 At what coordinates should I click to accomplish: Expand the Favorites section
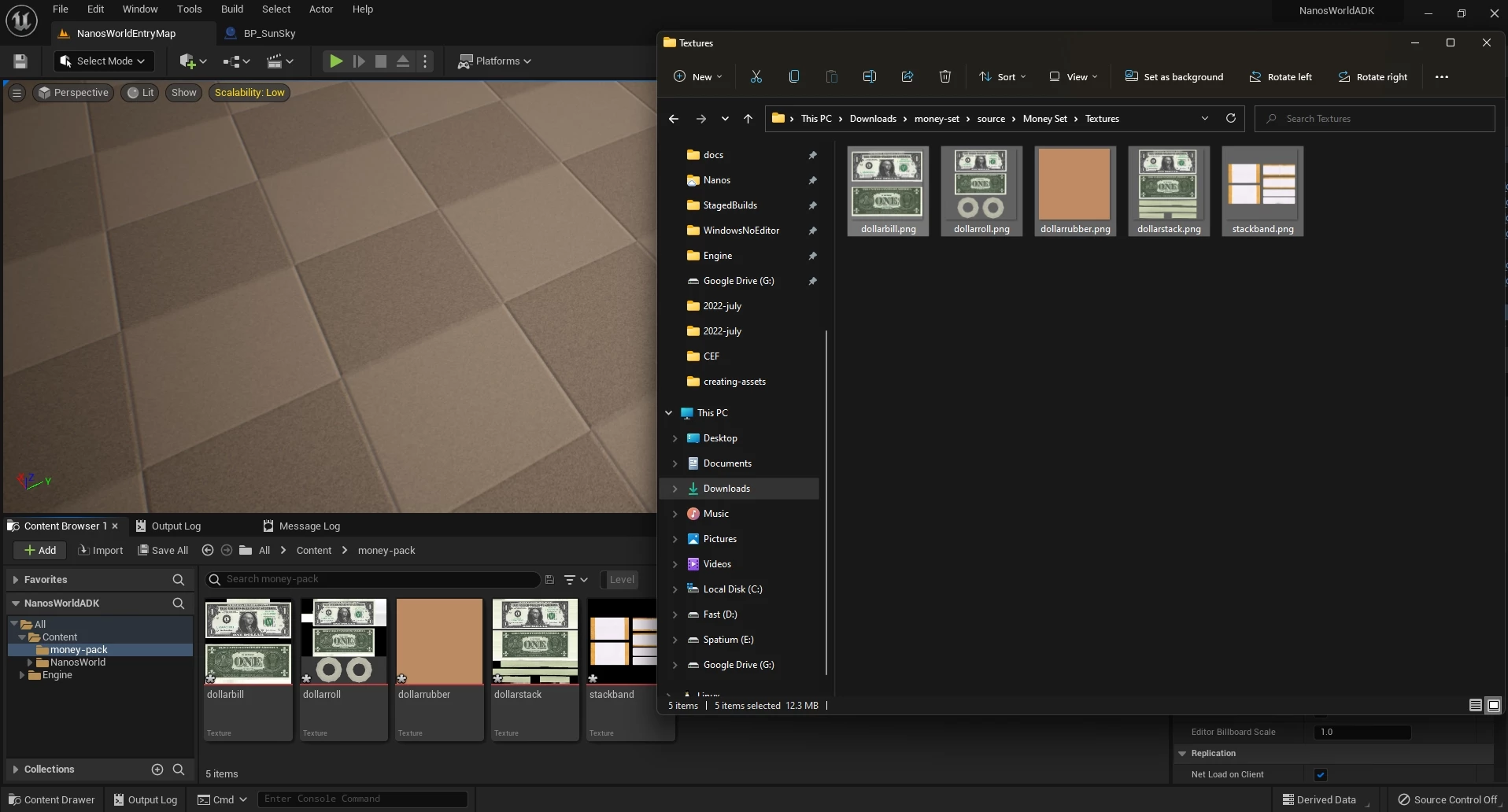16,580
